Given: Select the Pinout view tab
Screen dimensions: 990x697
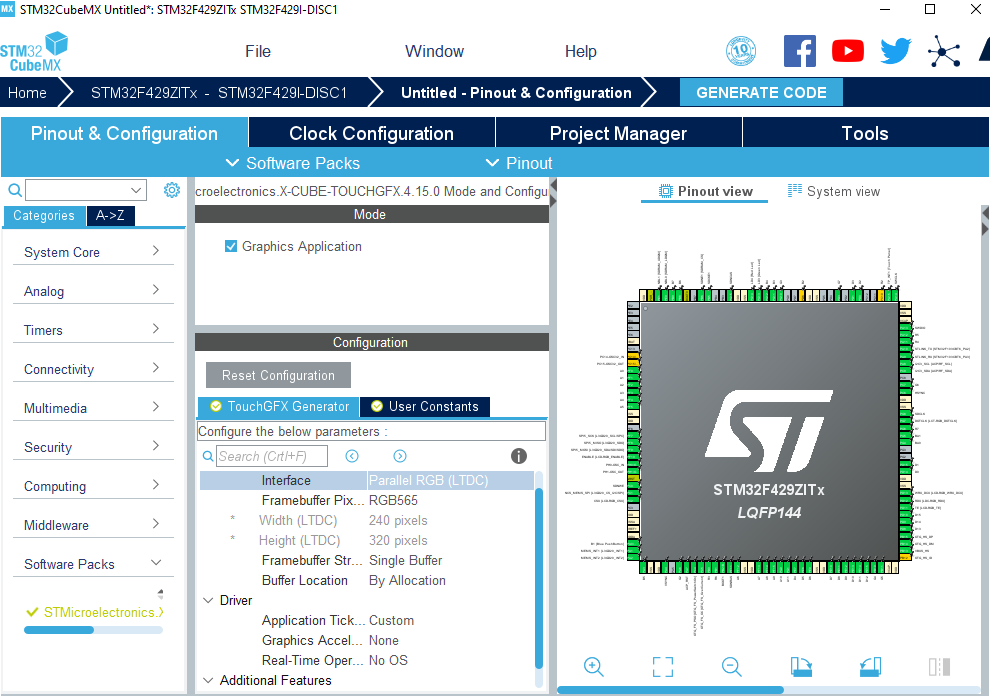Looking at the screenshot, I should point(705,191).
